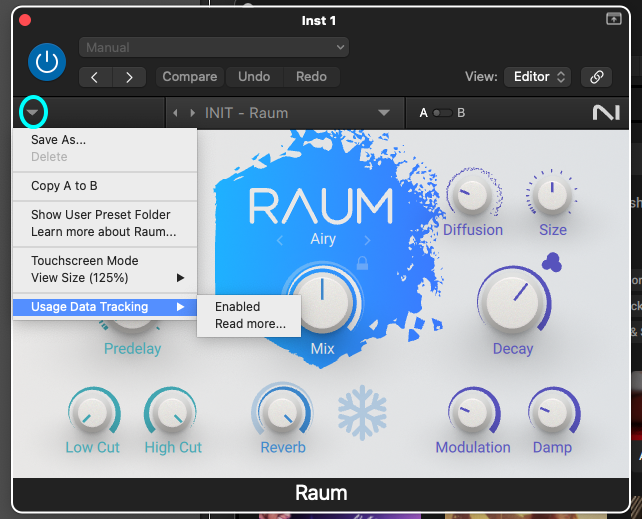Switch to previous reverb mode arrow

point(280,240)
